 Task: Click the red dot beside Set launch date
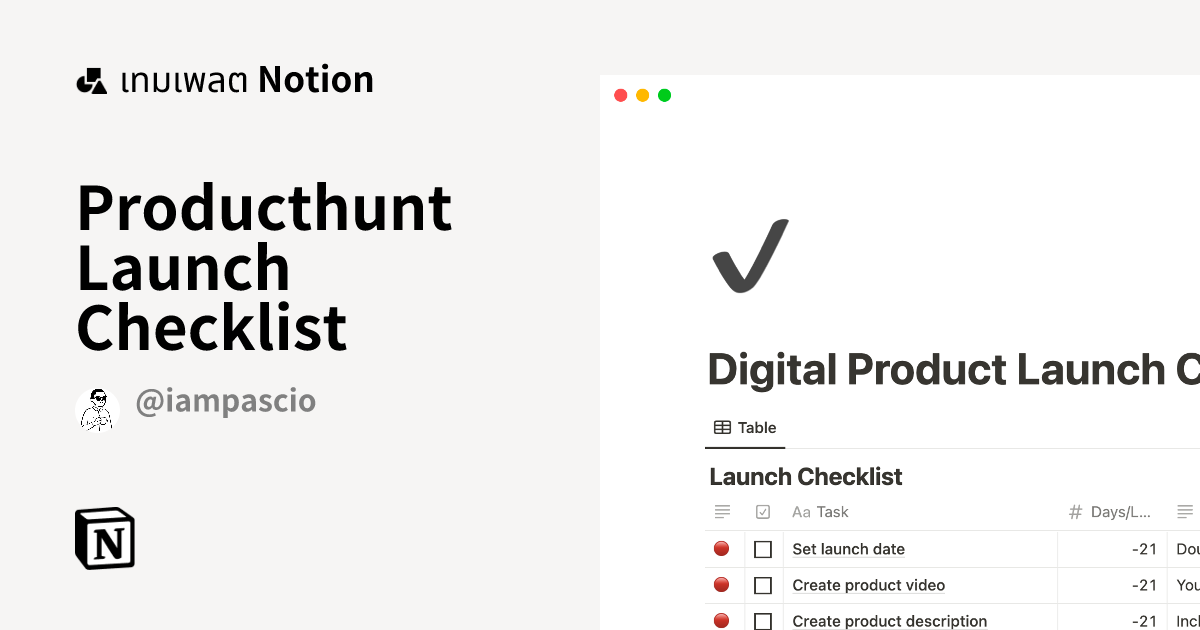click(721, 549)
